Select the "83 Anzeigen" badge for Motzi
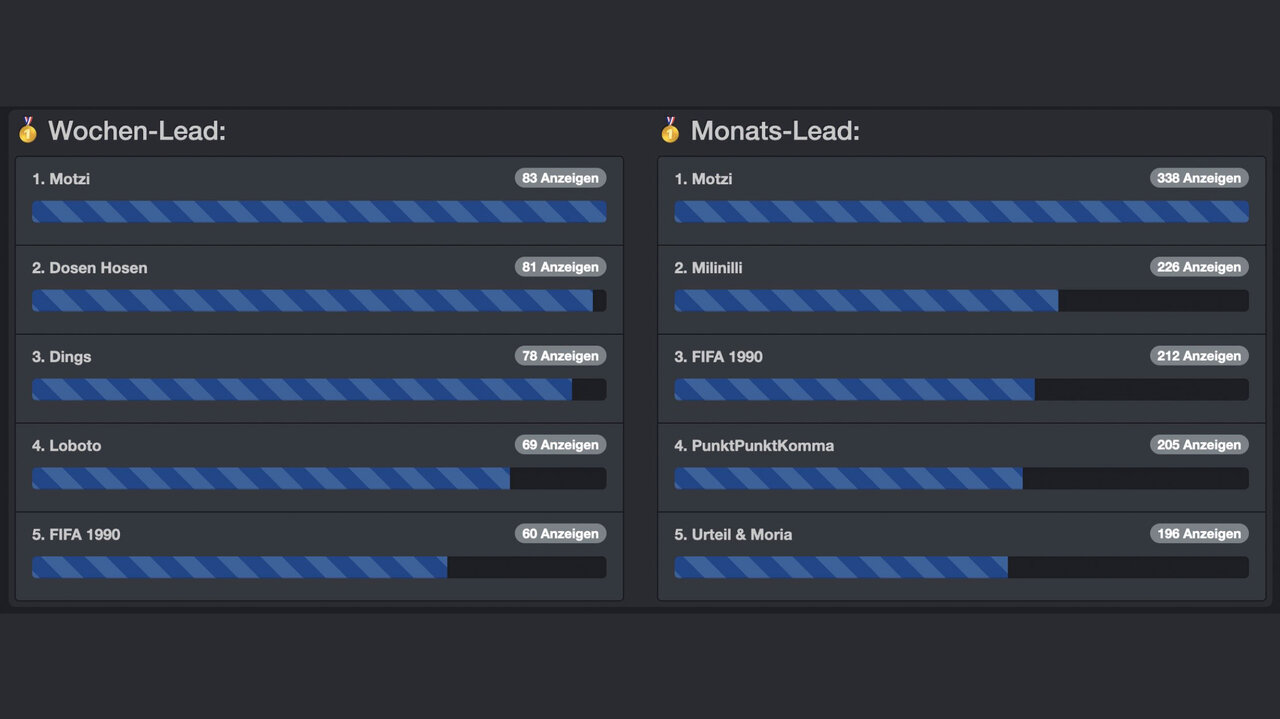Image resolution: width=1280 pixels, height=719 pixels. coord(560,178)
